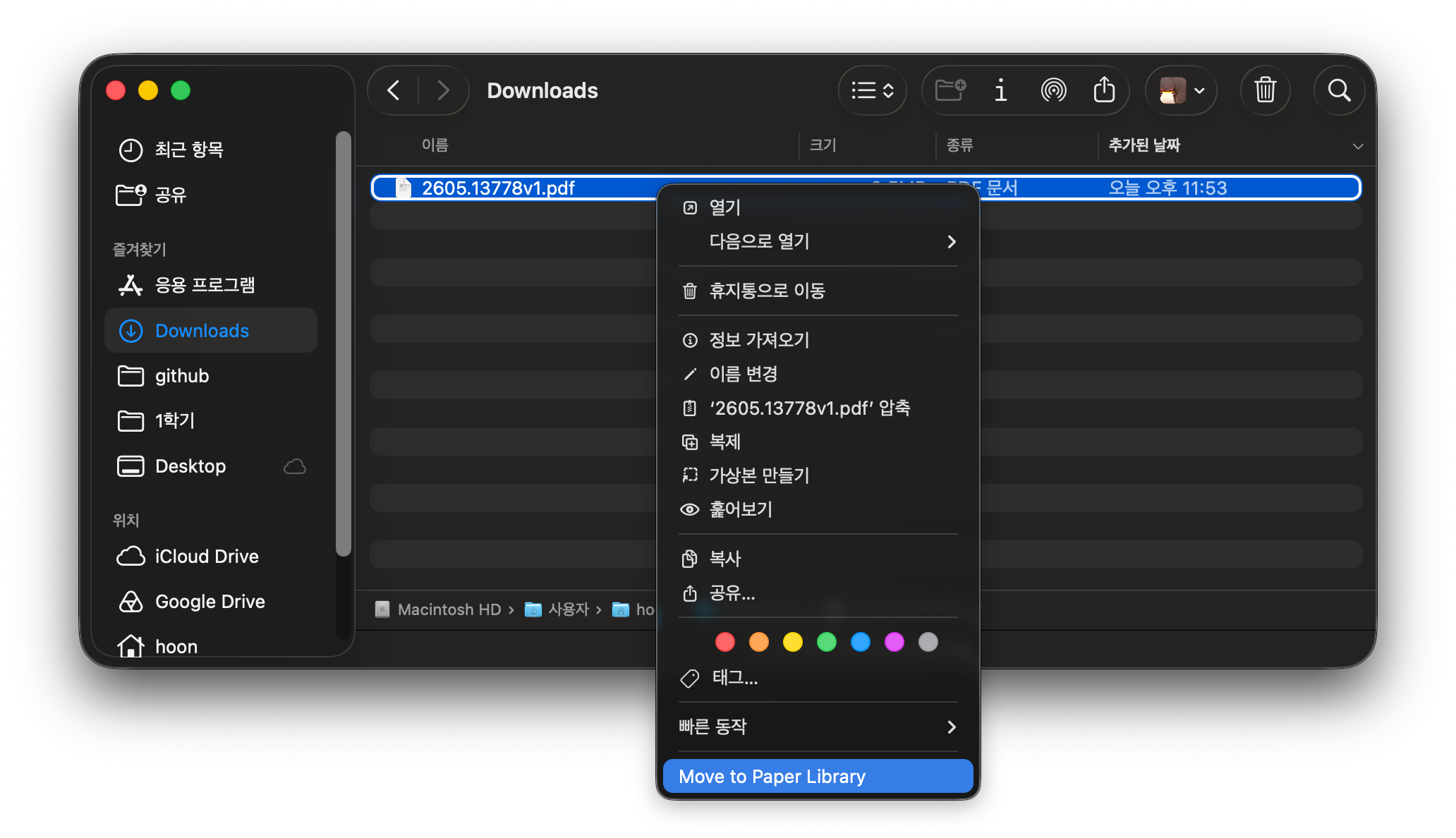Screen dimensions: 1456x838
Task: Click the Get Info (i) toolbar icon
Action: point(1000,90)
